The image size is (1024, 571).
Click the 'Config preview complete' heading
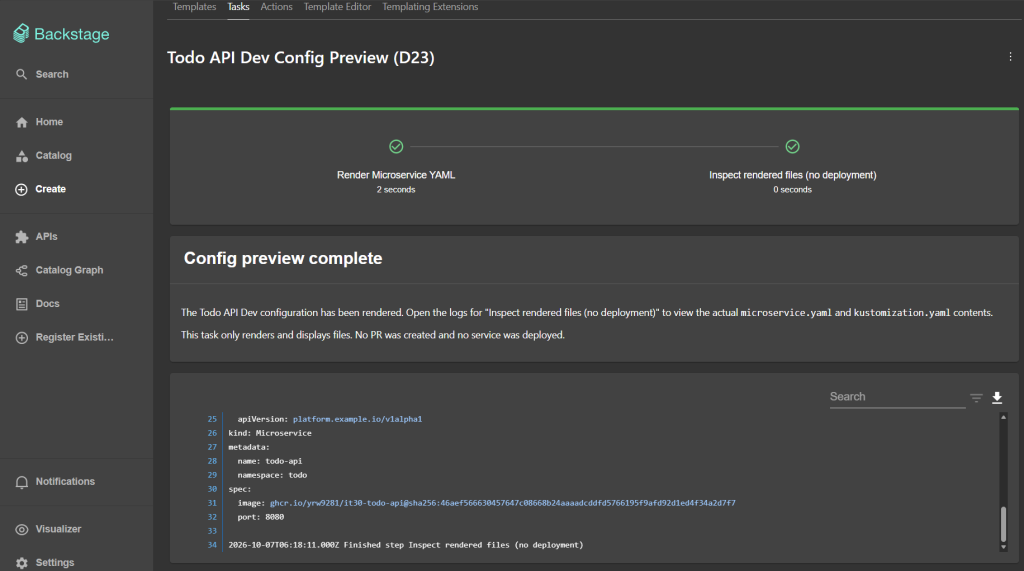click(x=283, y=259)
